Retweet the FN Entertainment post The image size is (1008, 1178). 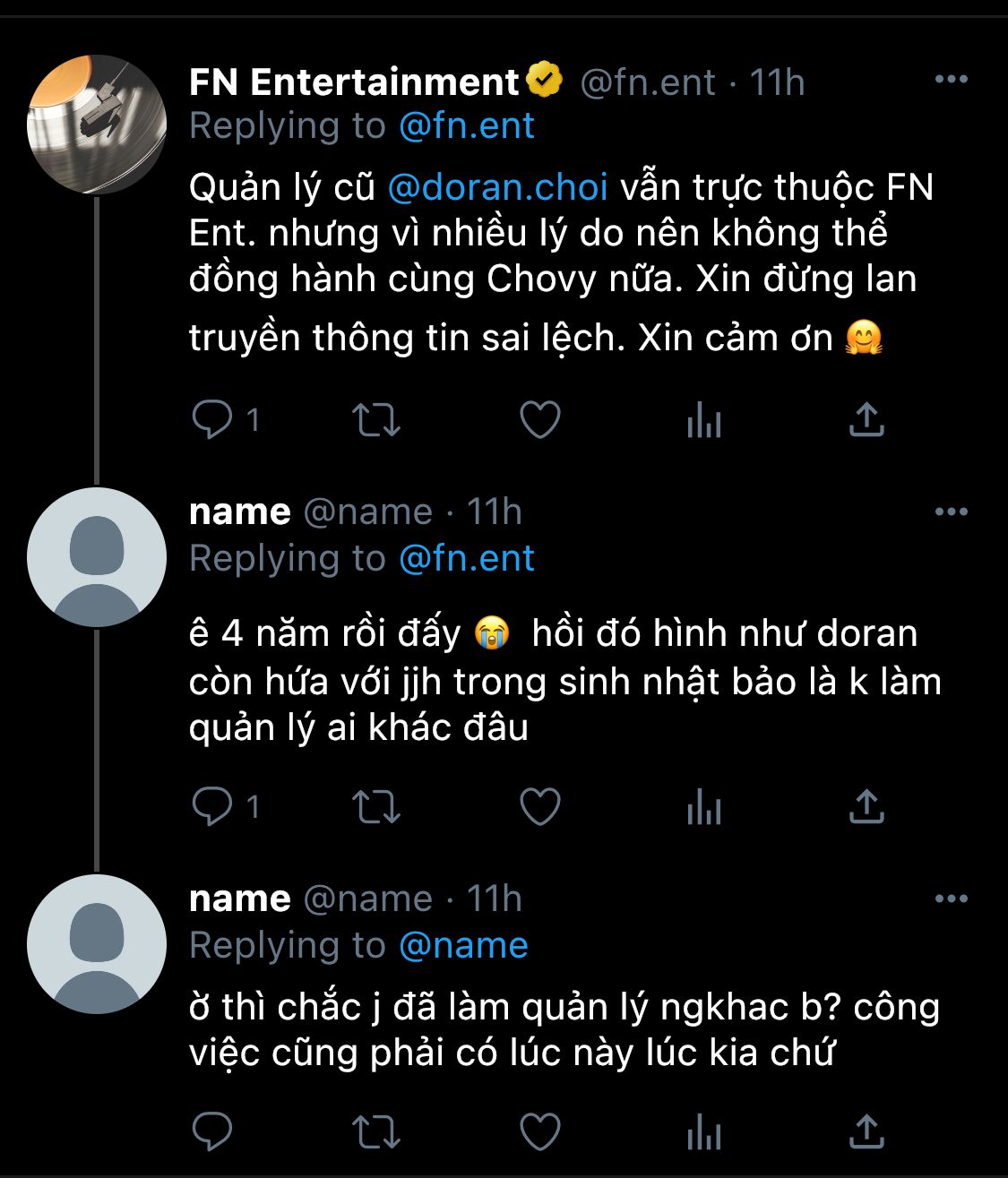click(x=375, y=419)
